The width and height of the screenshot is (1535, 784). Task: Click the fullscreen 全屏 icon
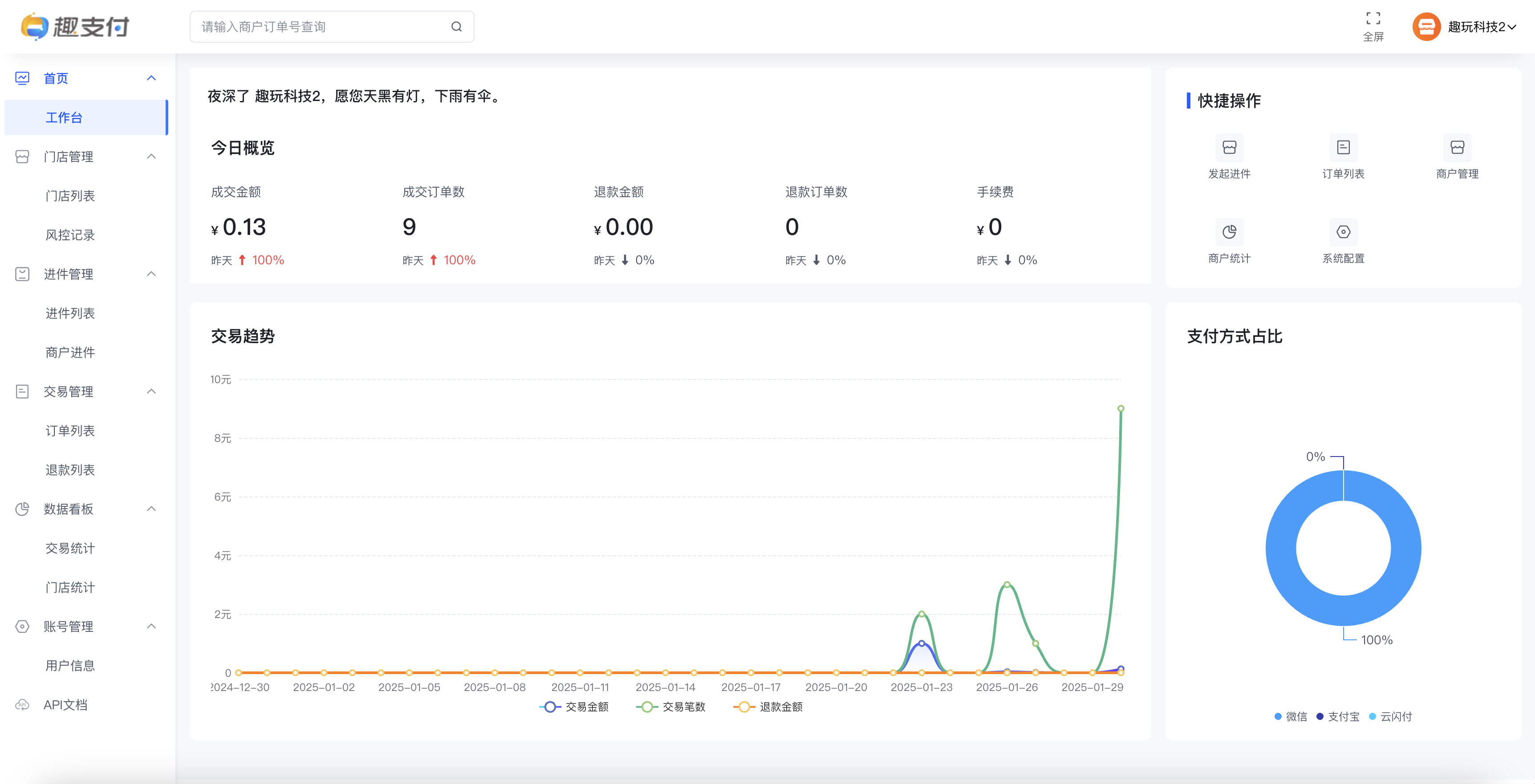point(1373,19)
